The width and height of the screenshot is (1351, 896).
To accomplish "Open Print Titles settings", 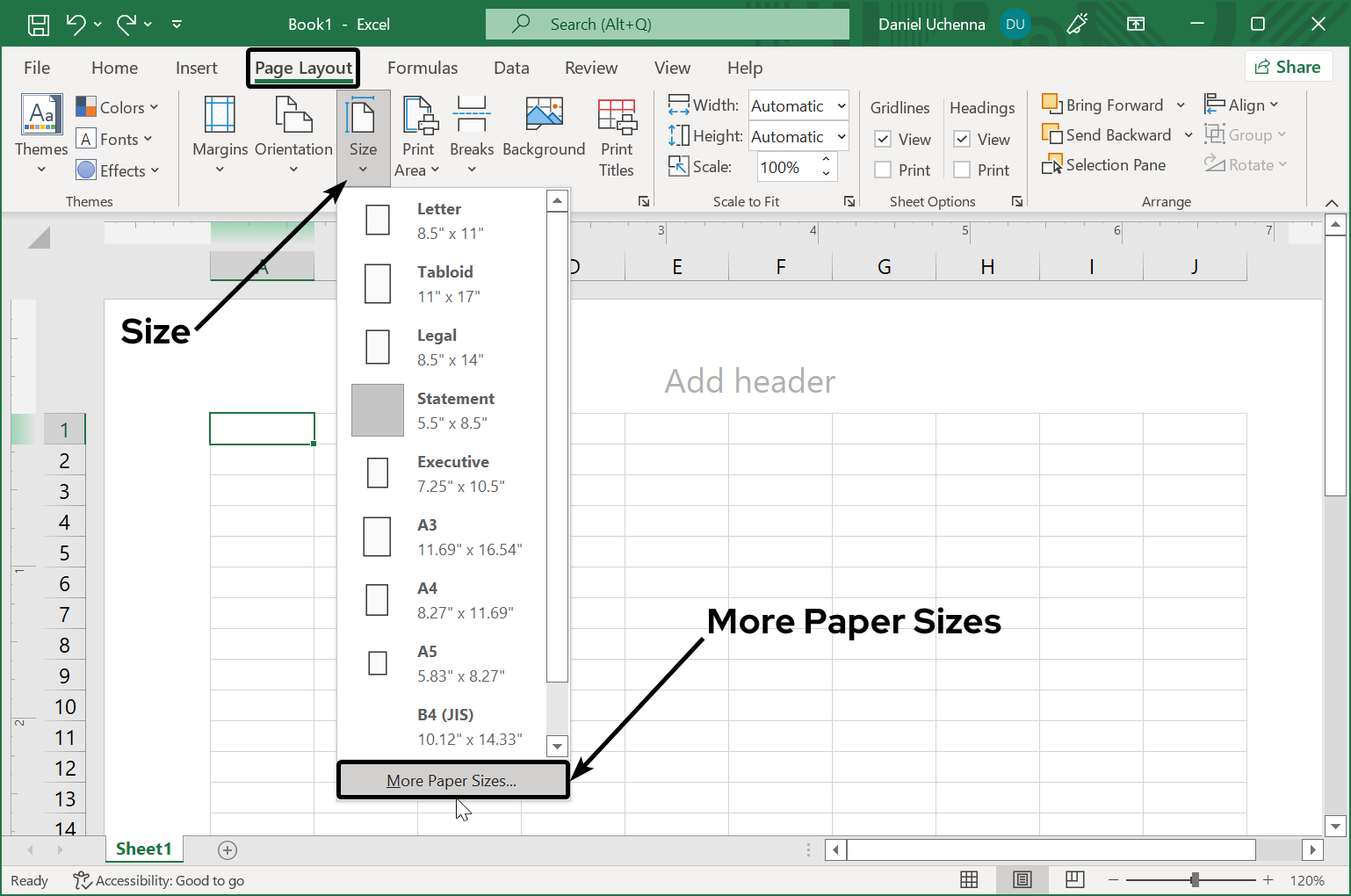I will (x=617, y=136).
